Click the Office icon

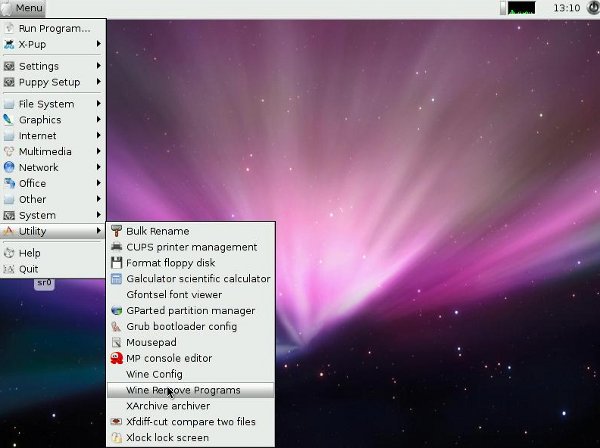(9, 183)
